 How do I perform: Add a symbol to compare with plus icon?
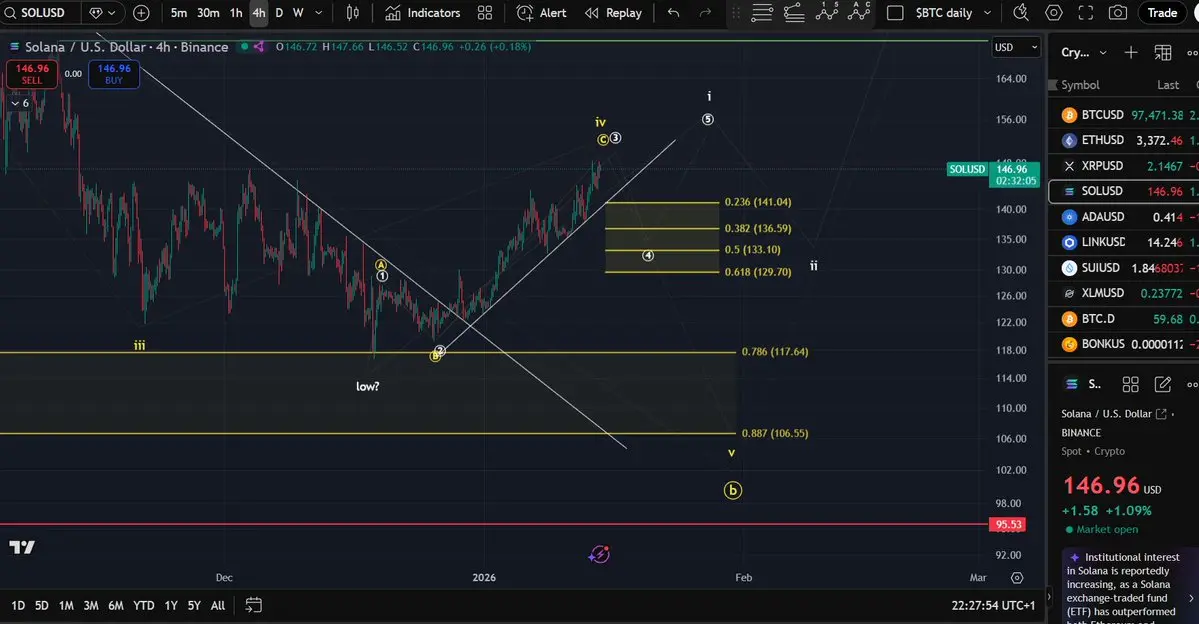[141, 13]
